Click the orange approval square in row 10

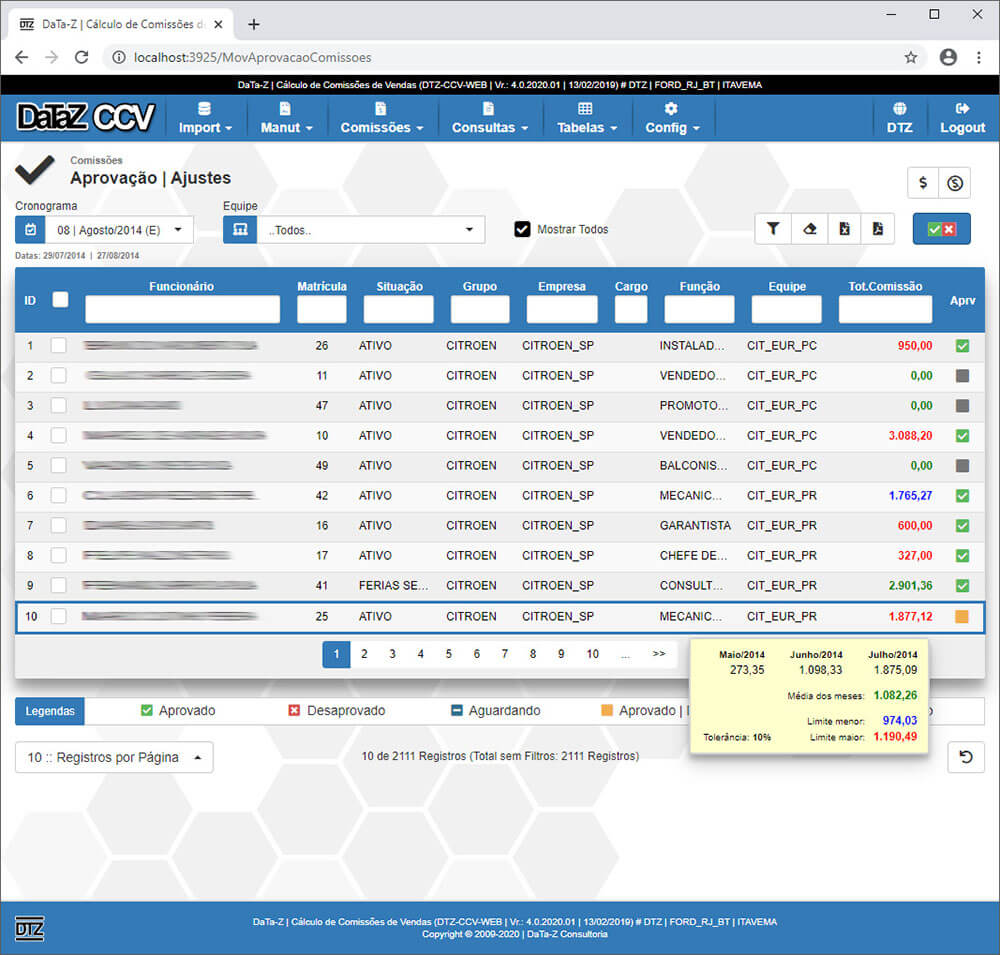[x=962, y=617]
